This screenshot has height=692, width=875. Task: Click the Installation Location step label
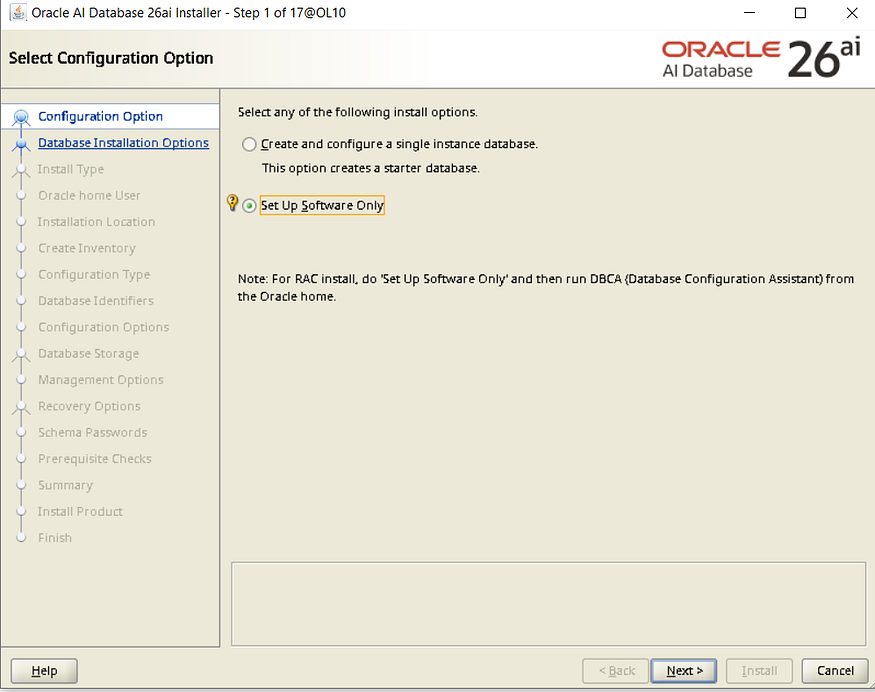[97, 222]
